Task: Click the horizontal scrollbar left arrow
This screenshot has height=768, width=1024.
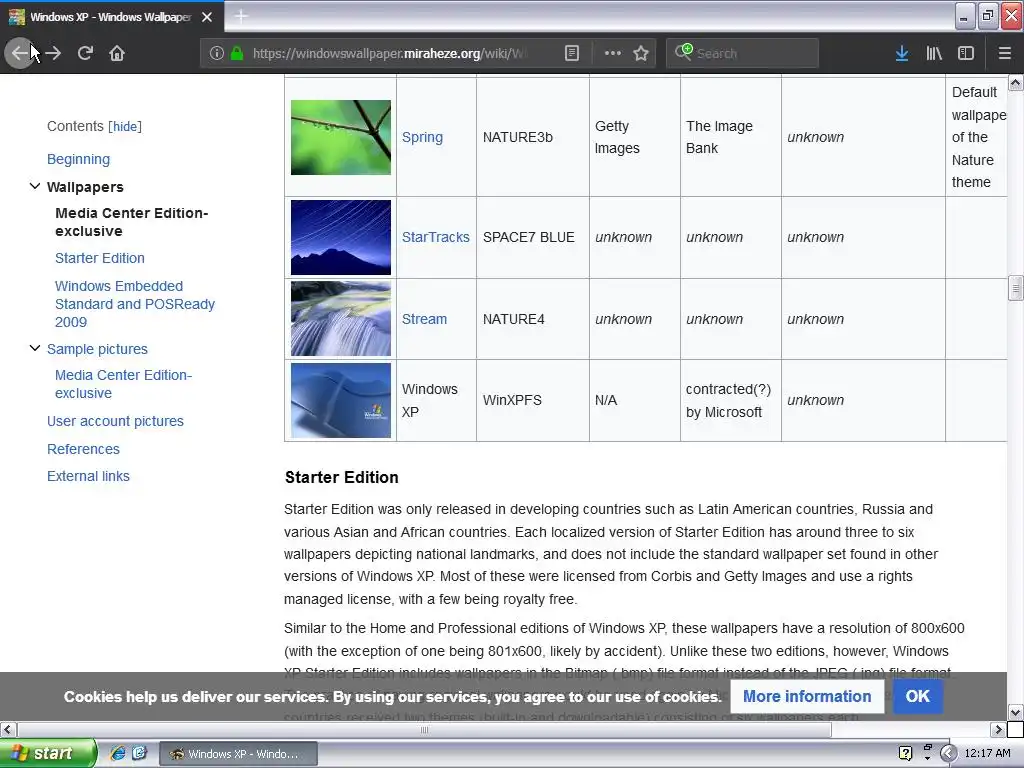Action: [7, 729]
